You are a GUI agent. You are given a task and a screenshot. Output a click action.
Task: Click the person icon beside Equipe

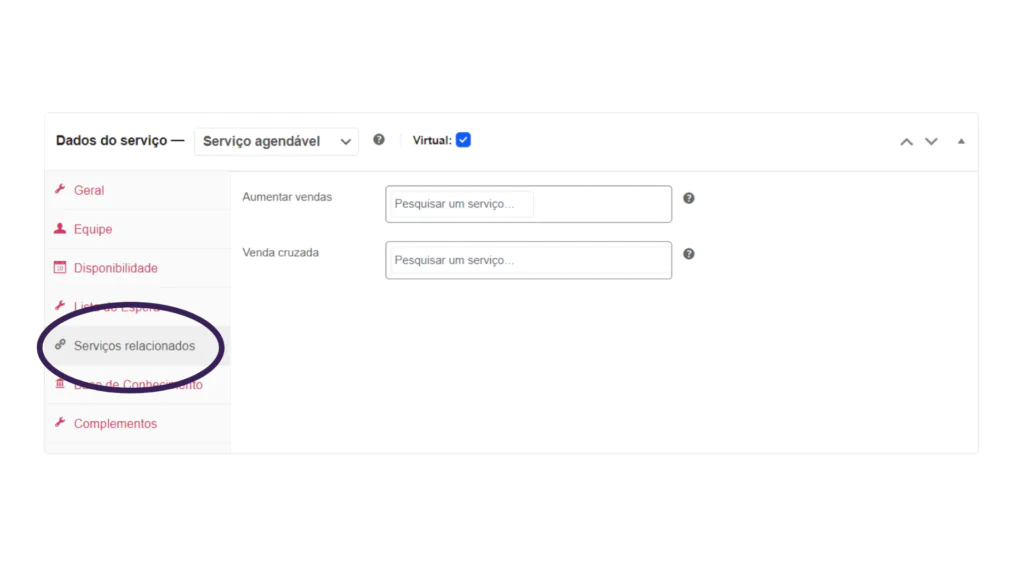[x=60, y=229]
